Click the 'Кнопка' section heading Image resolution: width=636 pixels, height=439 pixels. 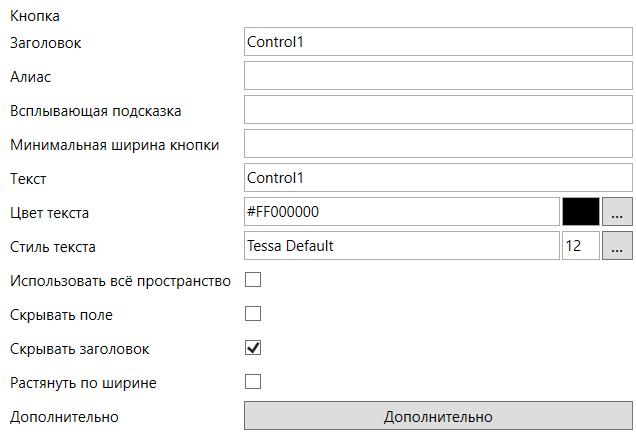click(x=34, y=16)
